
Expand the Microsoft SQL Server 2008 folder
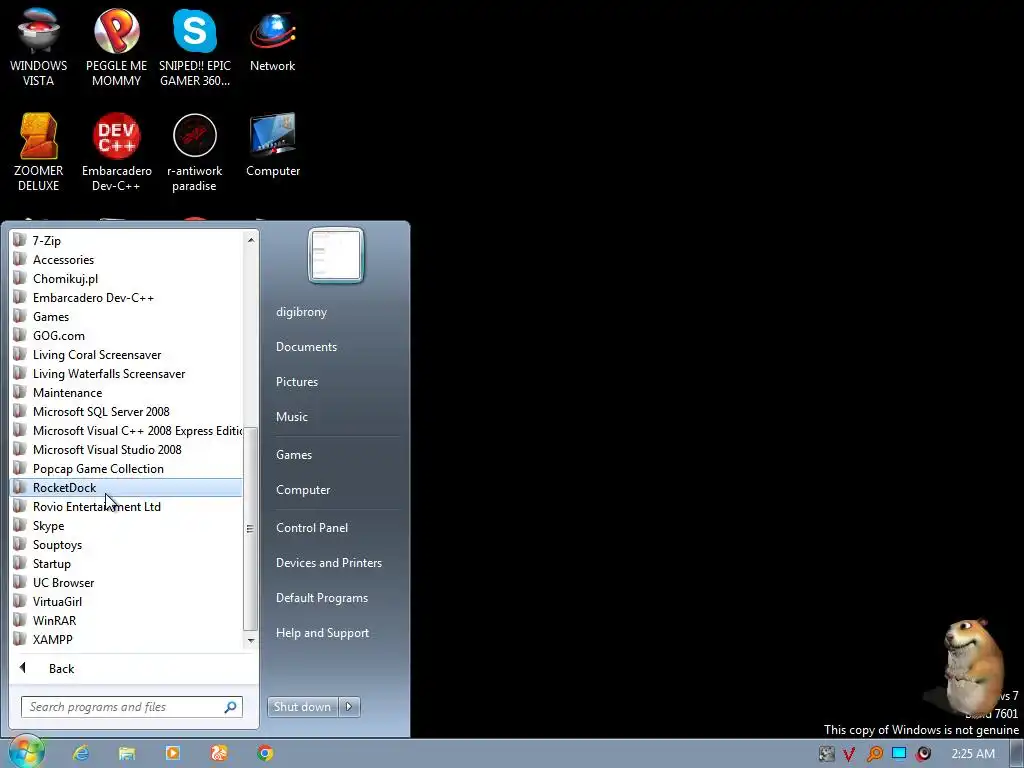127,411
